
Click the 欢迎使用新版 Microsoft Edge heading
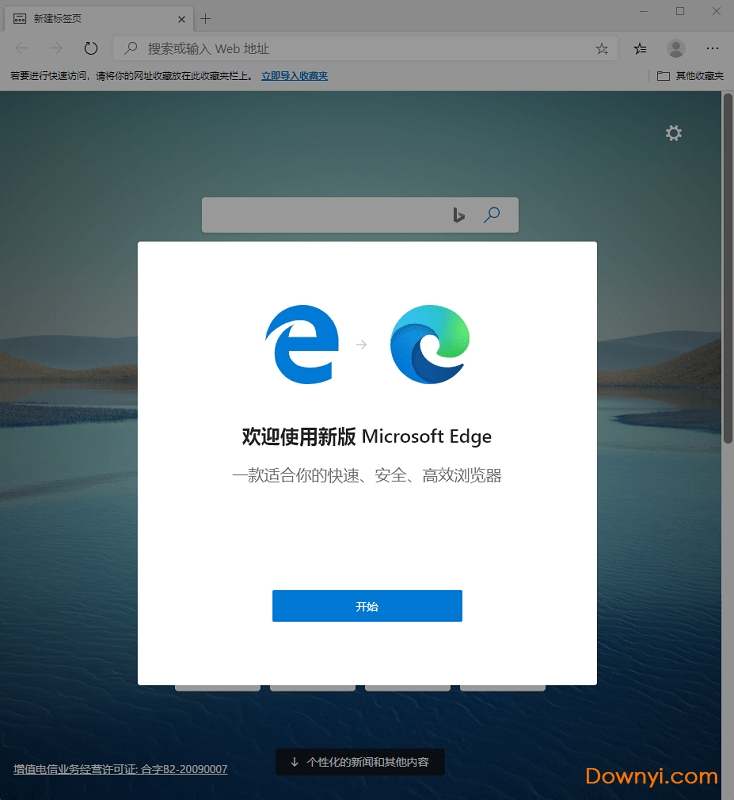(367, 436)
